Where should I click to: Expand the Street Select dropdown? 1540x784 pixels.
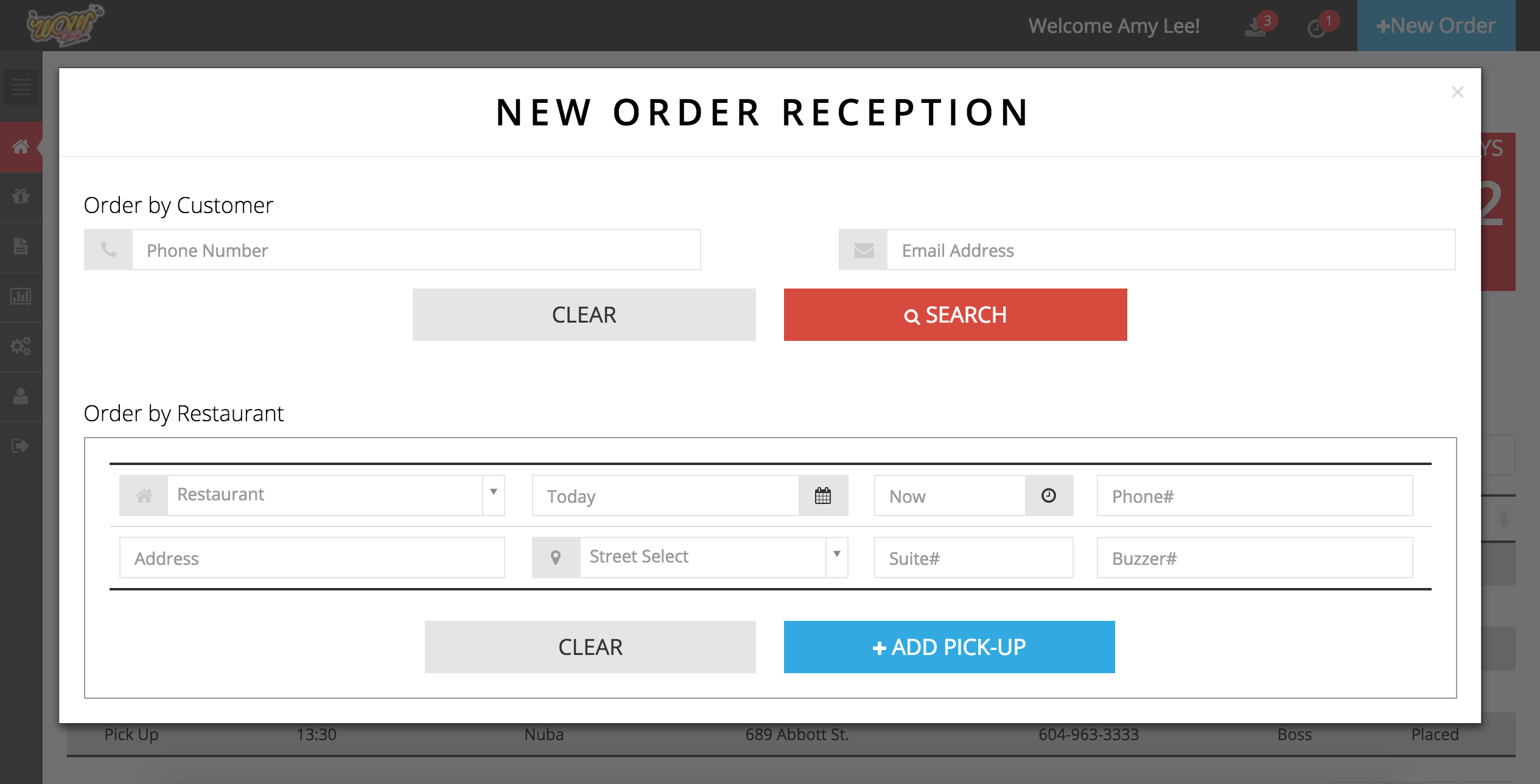(838, 556)
